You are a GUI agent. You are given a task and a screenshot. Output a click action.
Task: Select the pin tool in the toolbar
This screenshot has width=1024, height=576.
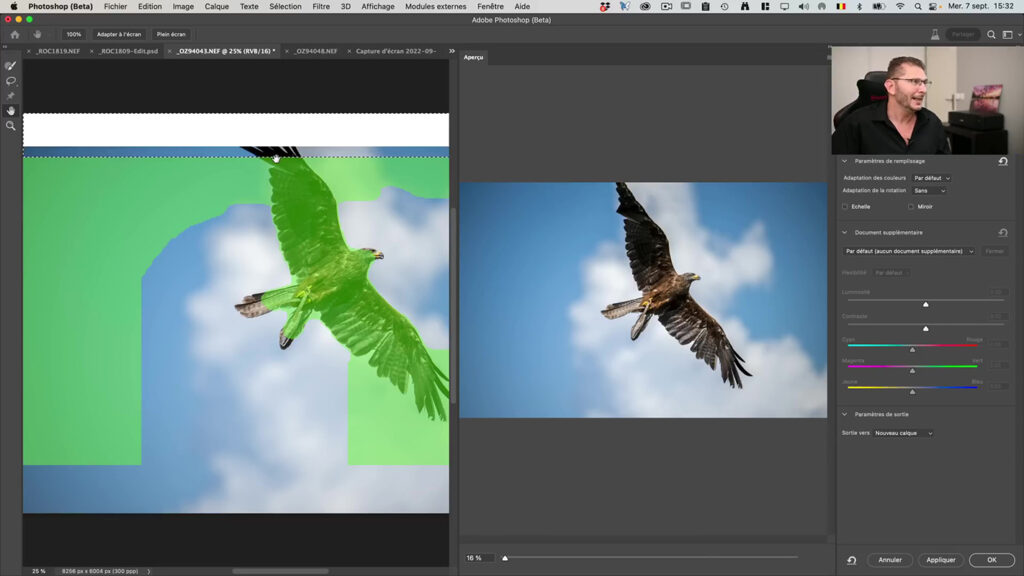[10, 96]
